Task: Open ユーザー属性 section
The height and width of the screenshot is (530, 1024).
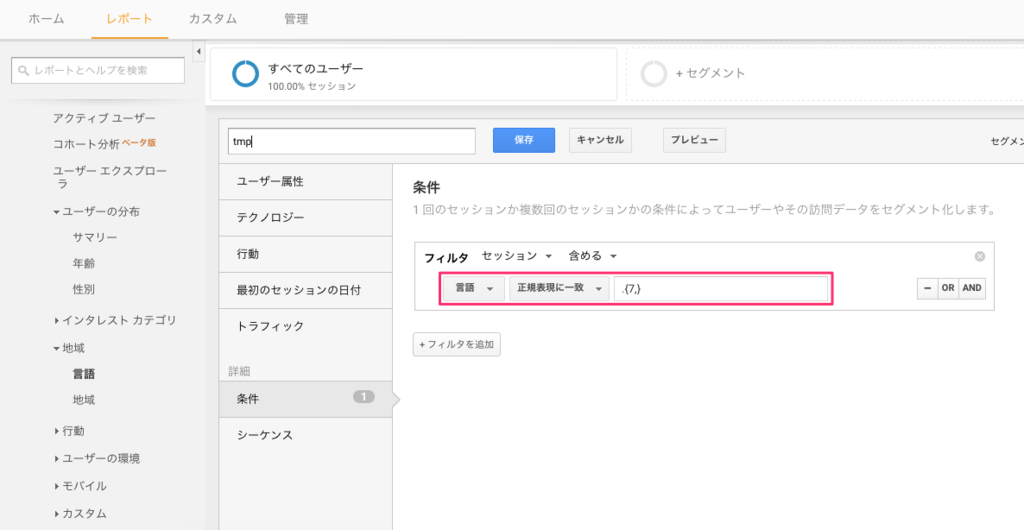Action: [x=306, y=182]
